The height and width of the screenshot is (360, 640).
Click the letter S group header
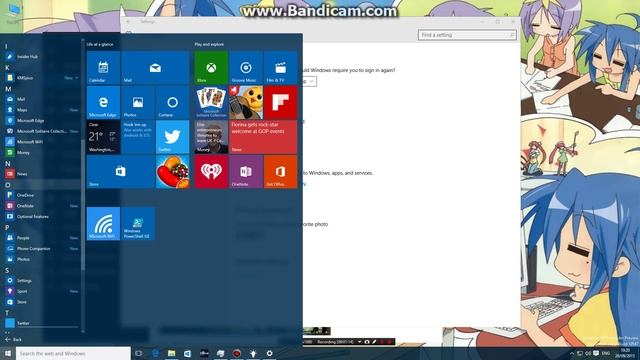click(7, 270)
